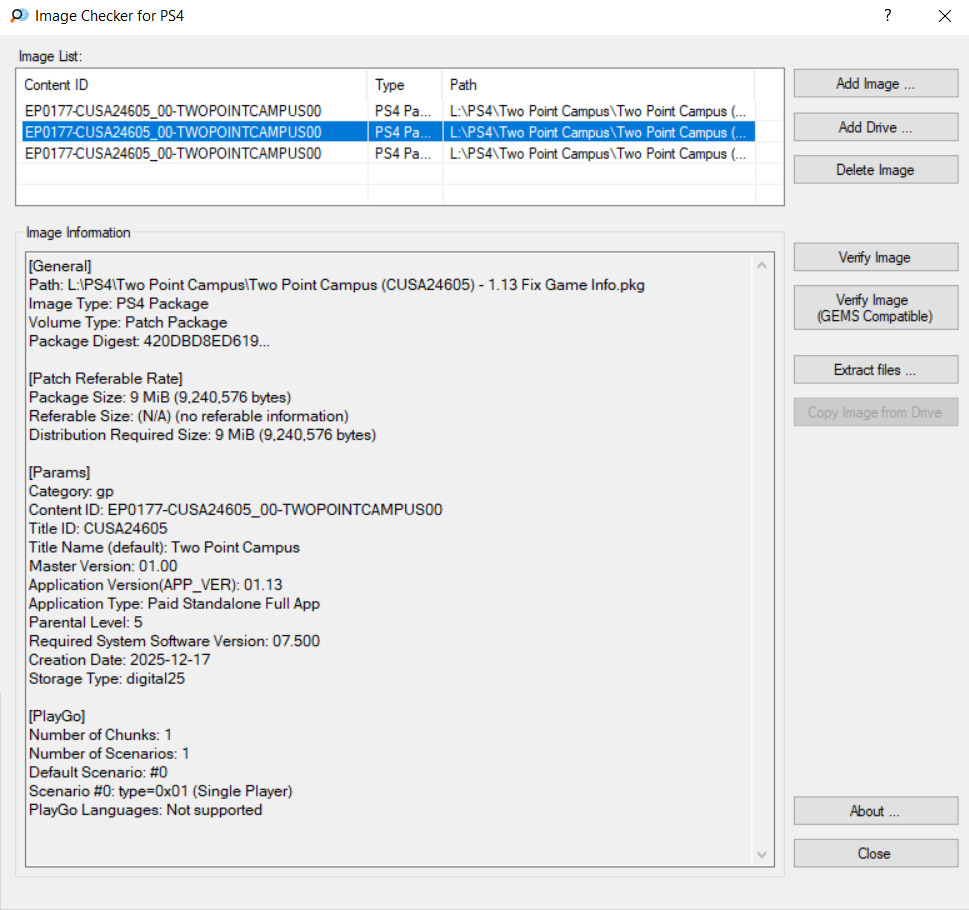
Task: Sort list by the Content ID column header
Action: coord(195,85)
